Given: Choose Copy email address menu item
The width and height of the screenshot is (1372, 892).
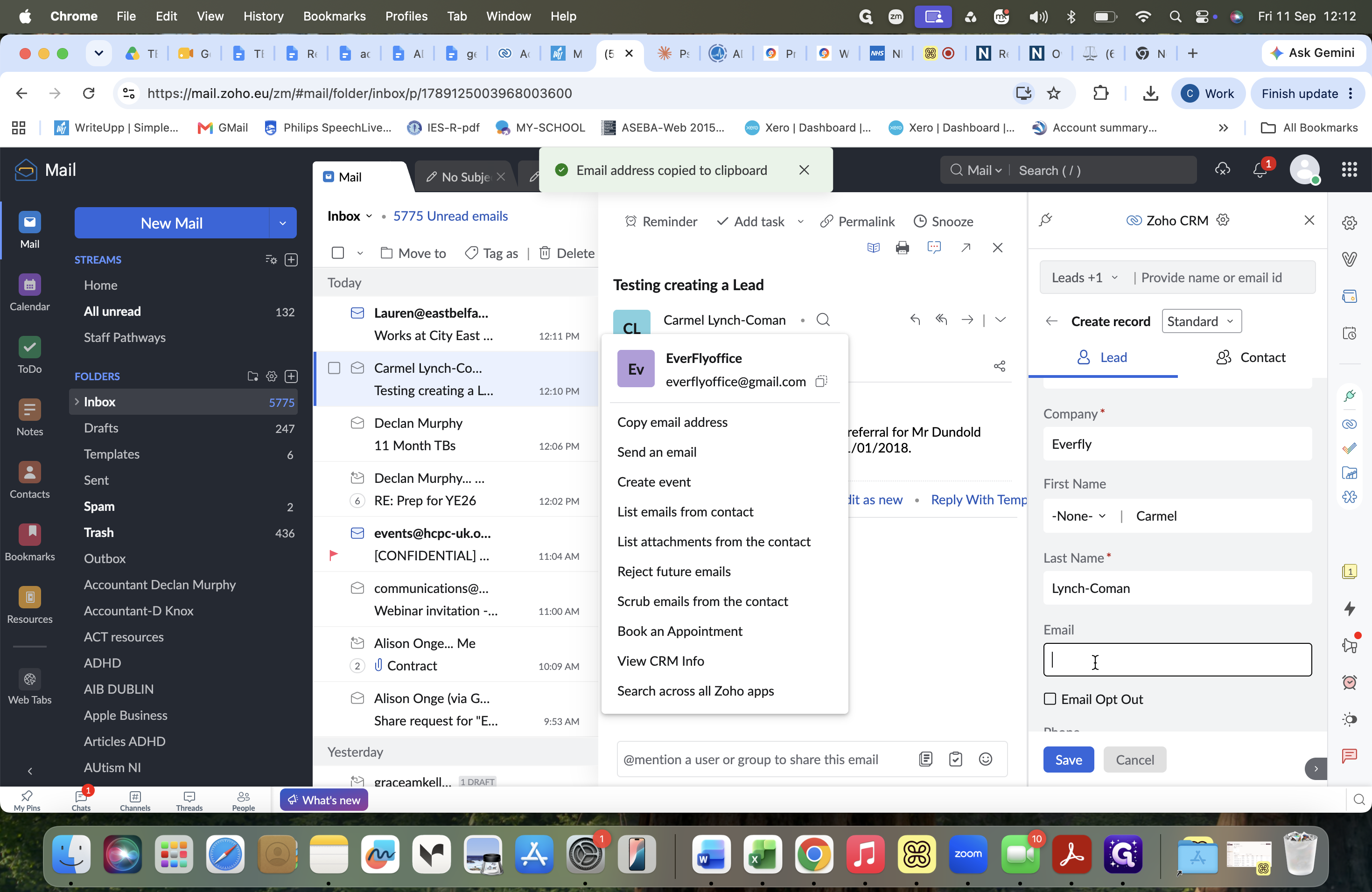Looking at the screenshot, I should pos(672,422).
